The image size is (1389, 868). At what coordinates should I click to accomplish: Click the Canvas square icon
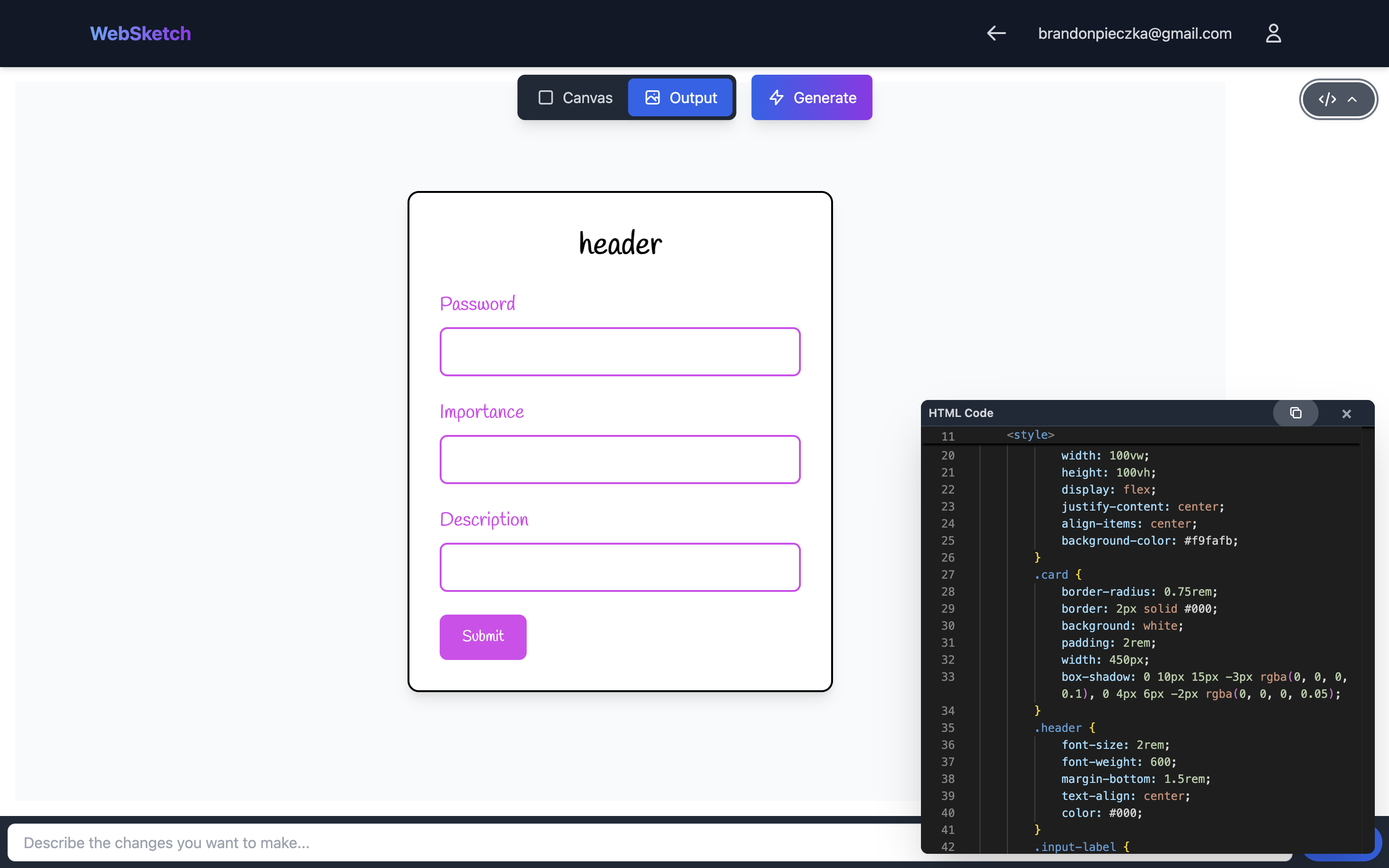point(545,97)
